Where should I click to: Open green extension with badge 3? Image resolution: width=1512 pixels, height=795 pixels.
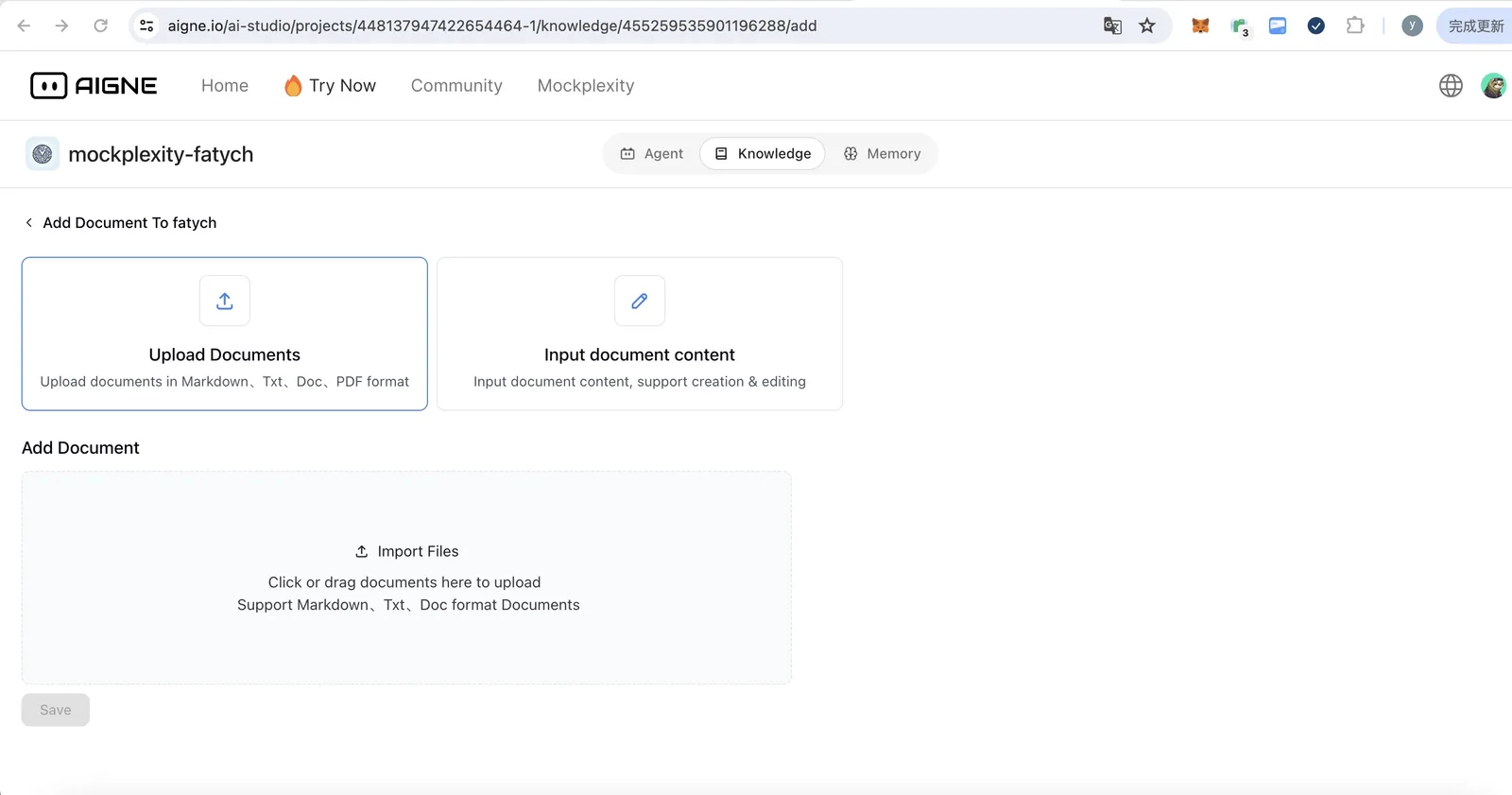click(x=1240, y=26)
